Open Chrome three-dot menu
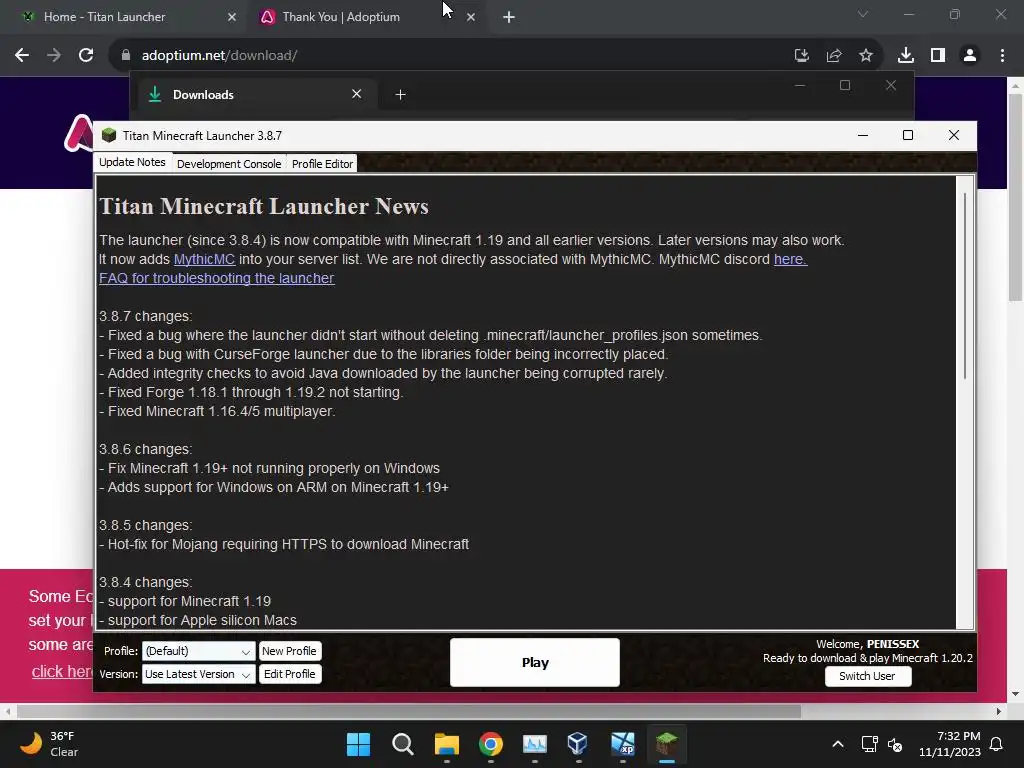This screenshot has height=768, width=1024. tap(1002, 56)
